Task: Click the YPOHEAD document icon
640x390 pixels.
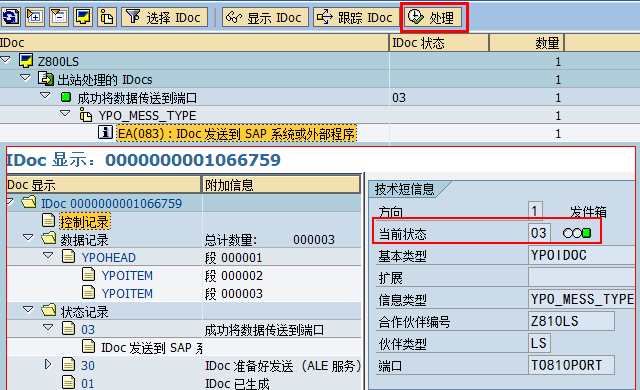Action: (68, 256)
